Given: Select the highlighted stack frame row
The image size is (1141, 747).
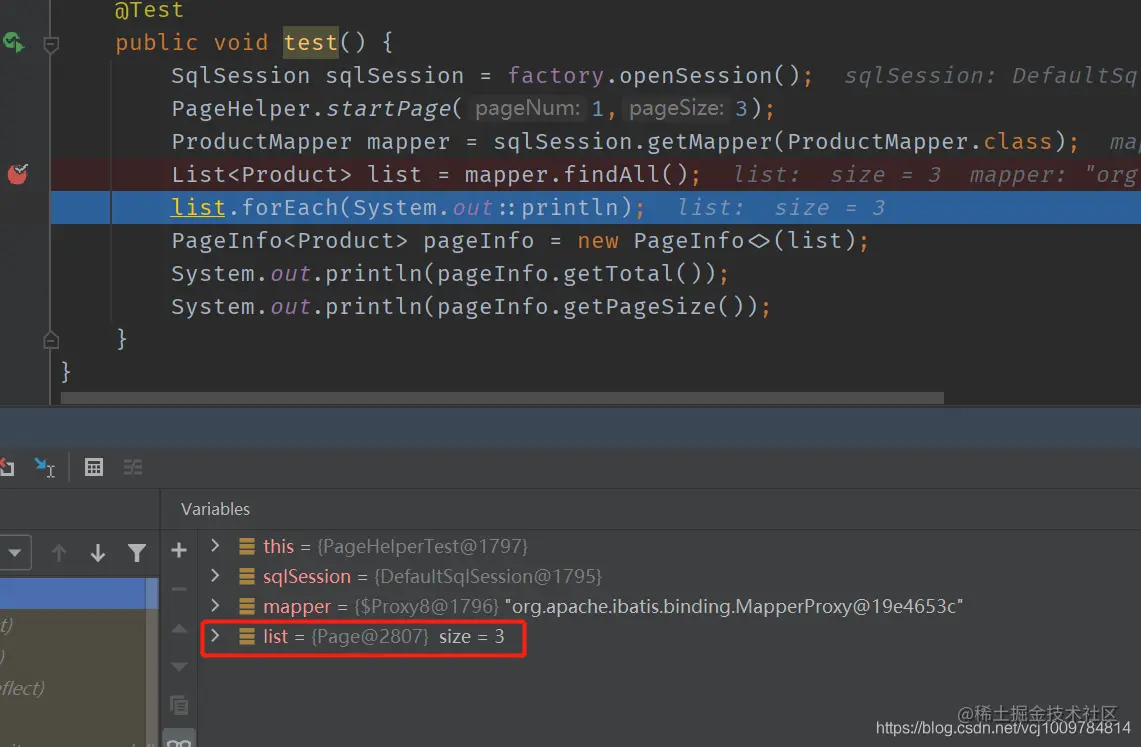Looking at the screenshot, I should pos(79,593).
